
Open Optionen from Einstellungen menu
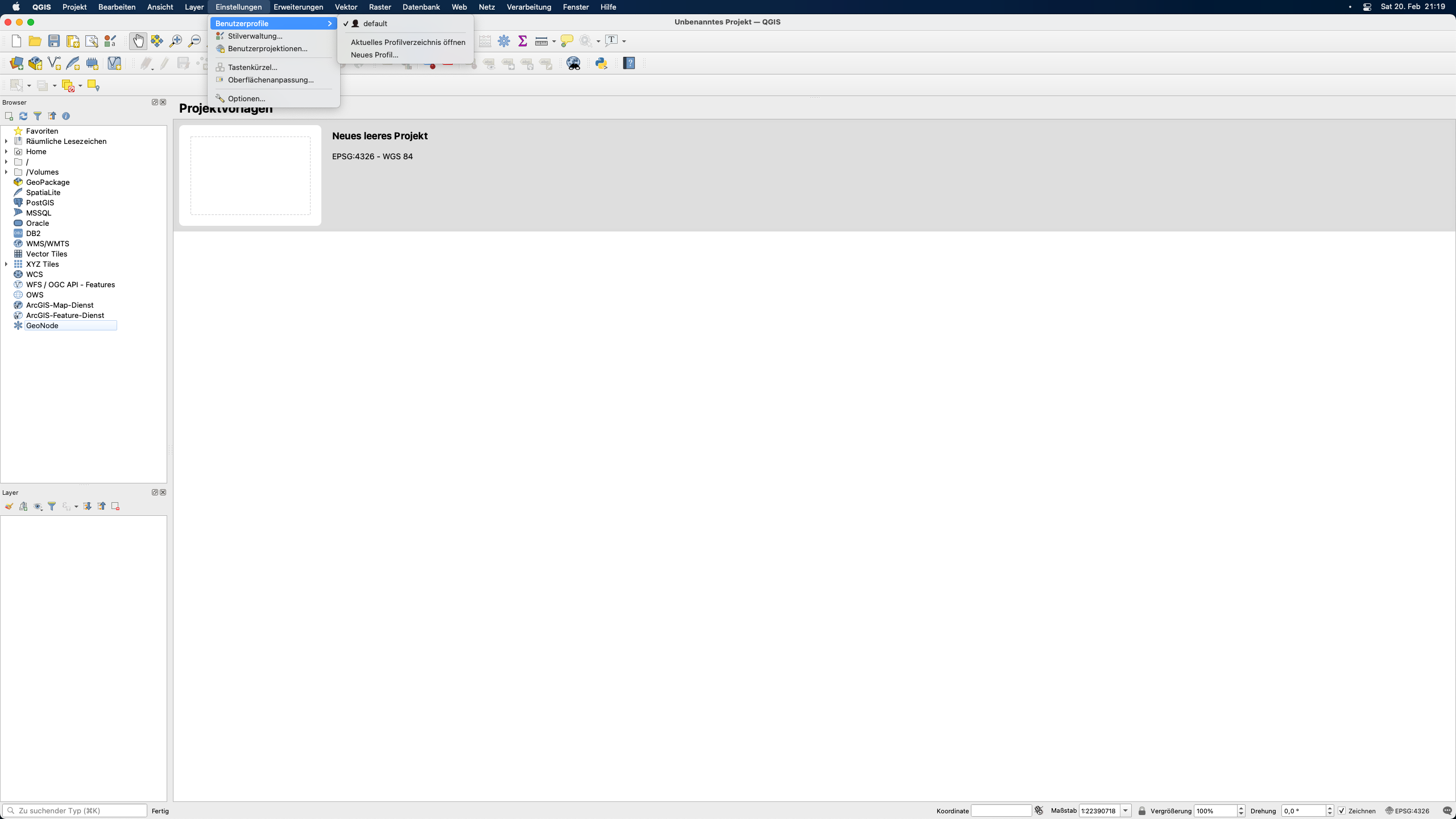pos(274,98)
